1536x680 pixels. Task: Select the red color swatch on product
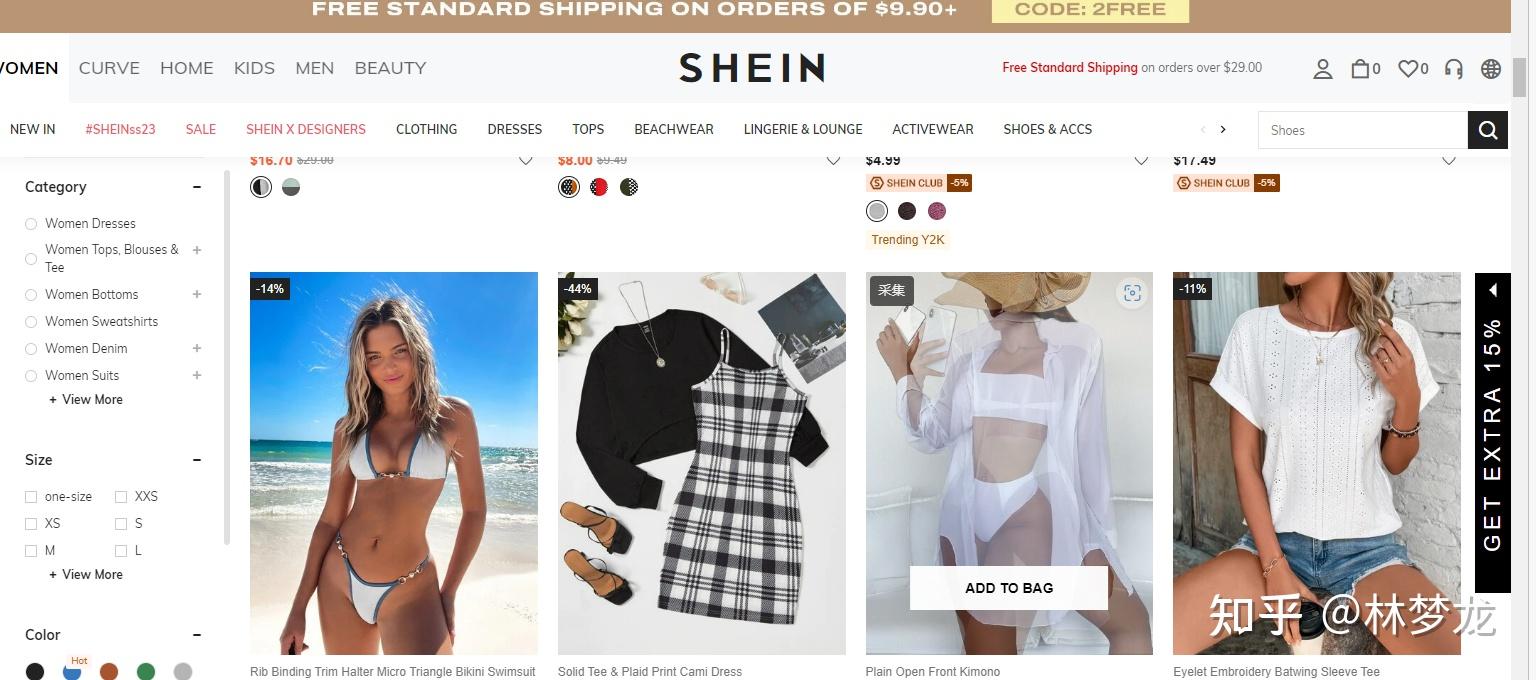(599, 187)
